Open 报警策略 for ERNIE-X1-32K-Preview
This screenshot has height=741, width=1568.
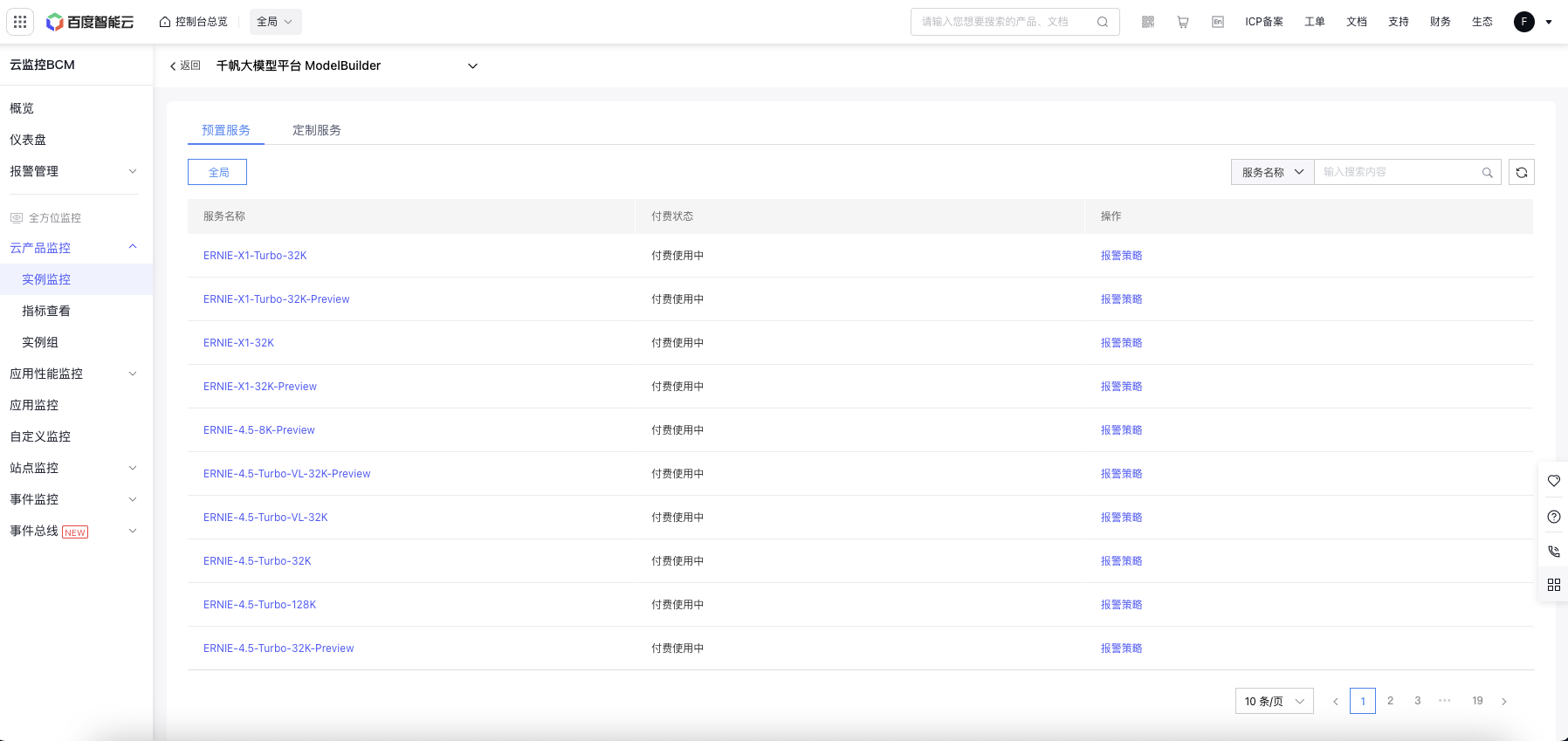coord(1121,387)
